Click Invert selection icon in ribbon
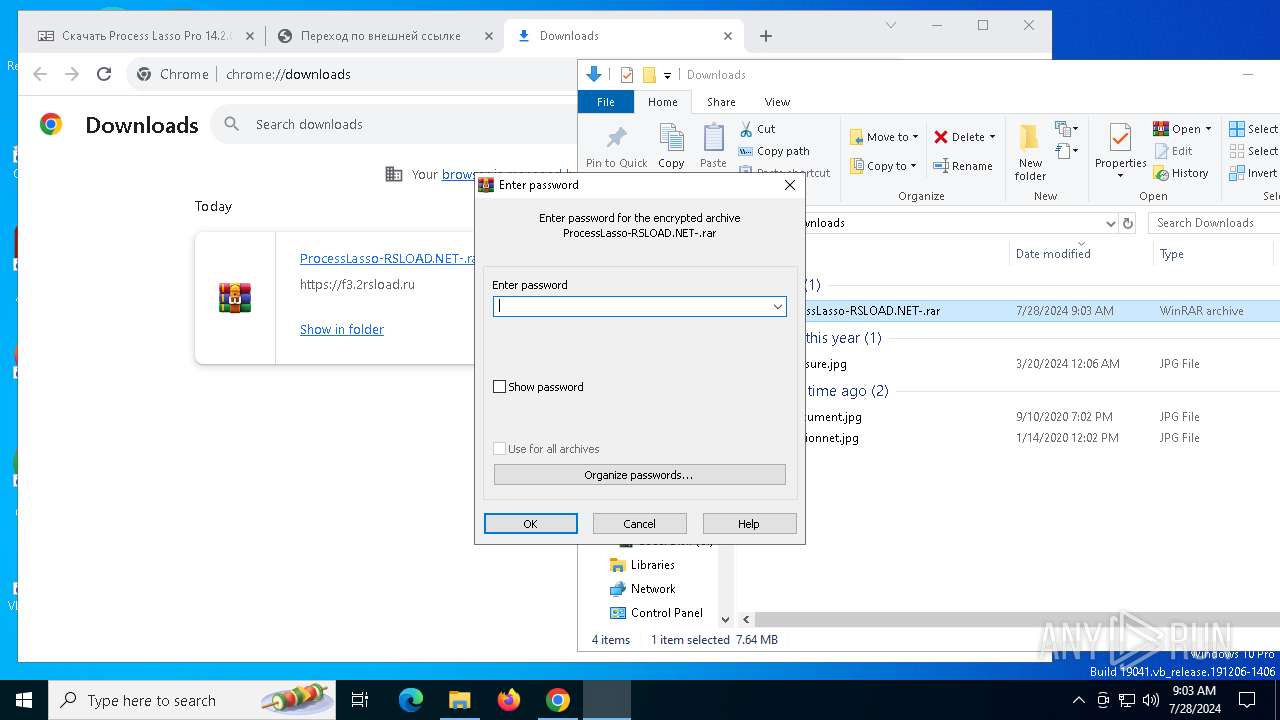 click(1237, 173)
